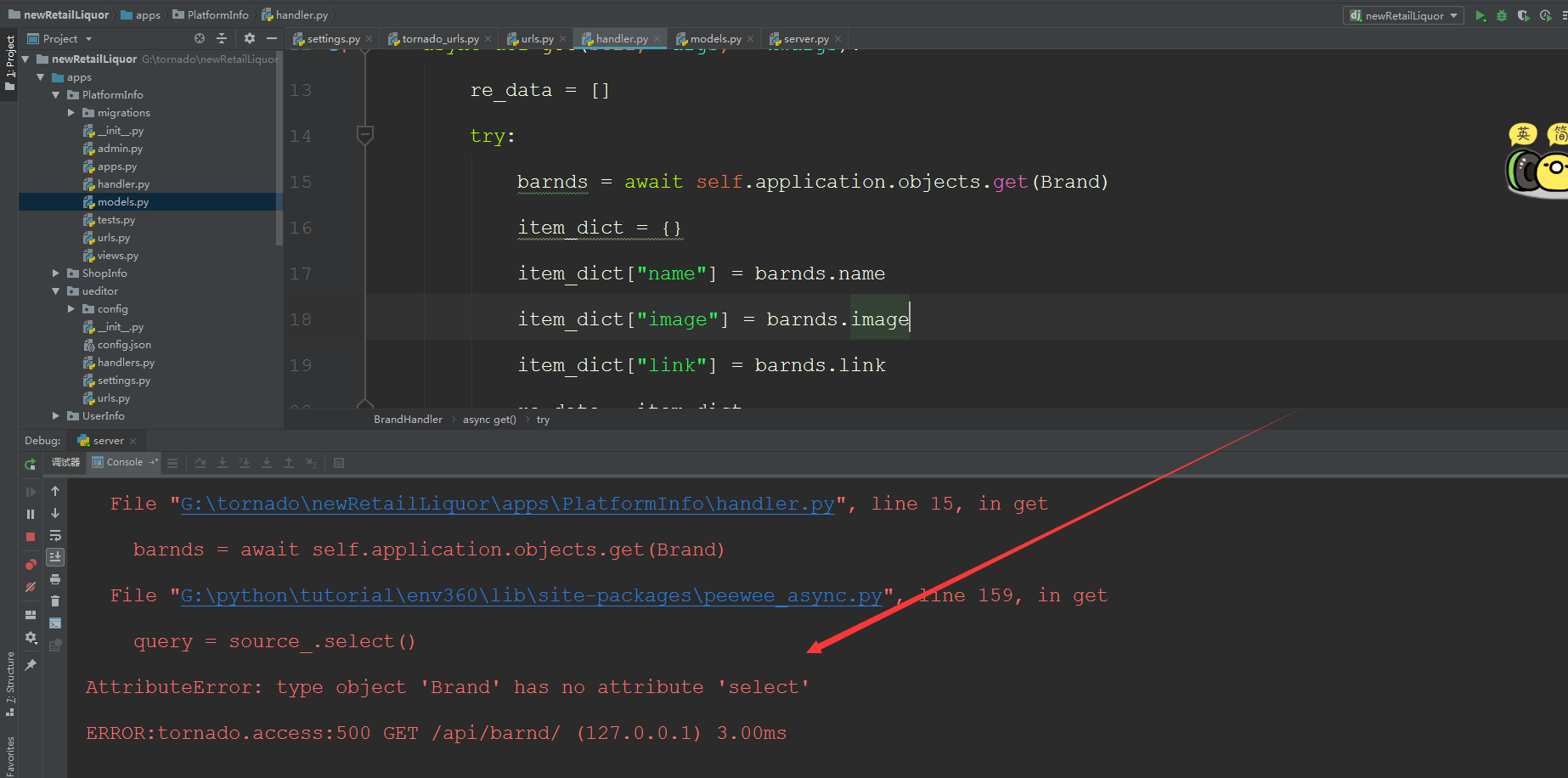Click Step Over debug button
Screen dimensions: 1568x778
coord(200,463)
